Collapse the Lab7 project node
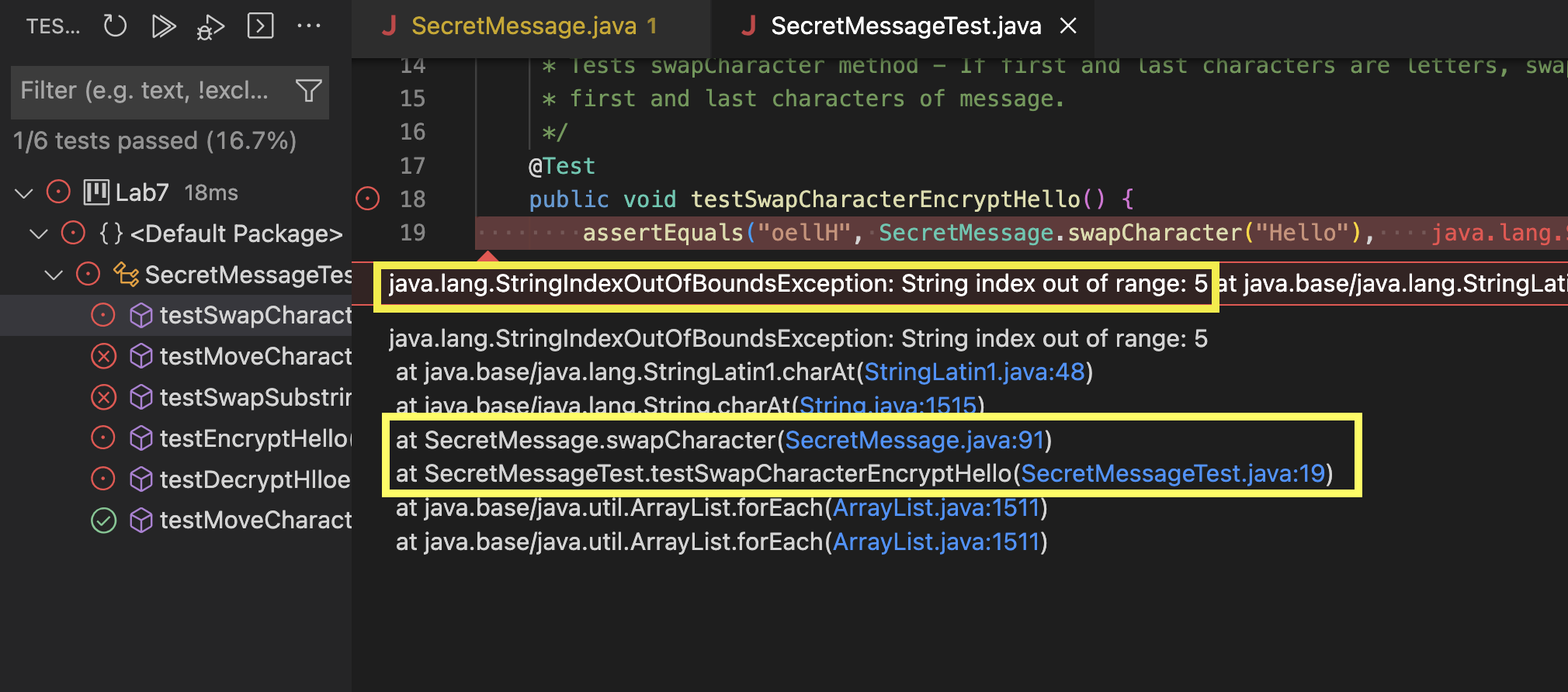Viewport: 1568px width, 692px height. click(24, 192)
